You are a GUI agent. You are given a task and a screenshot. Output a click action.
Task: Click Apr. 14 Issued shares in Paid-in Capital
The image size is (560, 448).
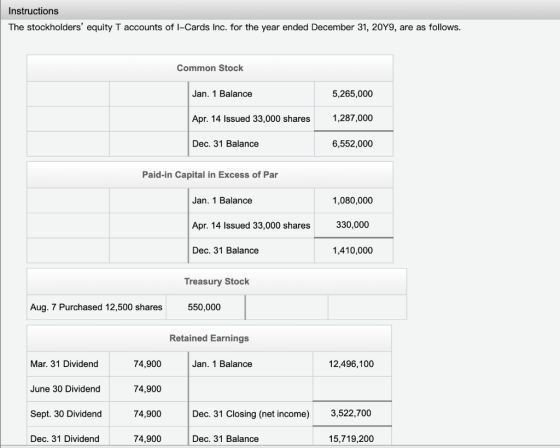coord(251,225)
